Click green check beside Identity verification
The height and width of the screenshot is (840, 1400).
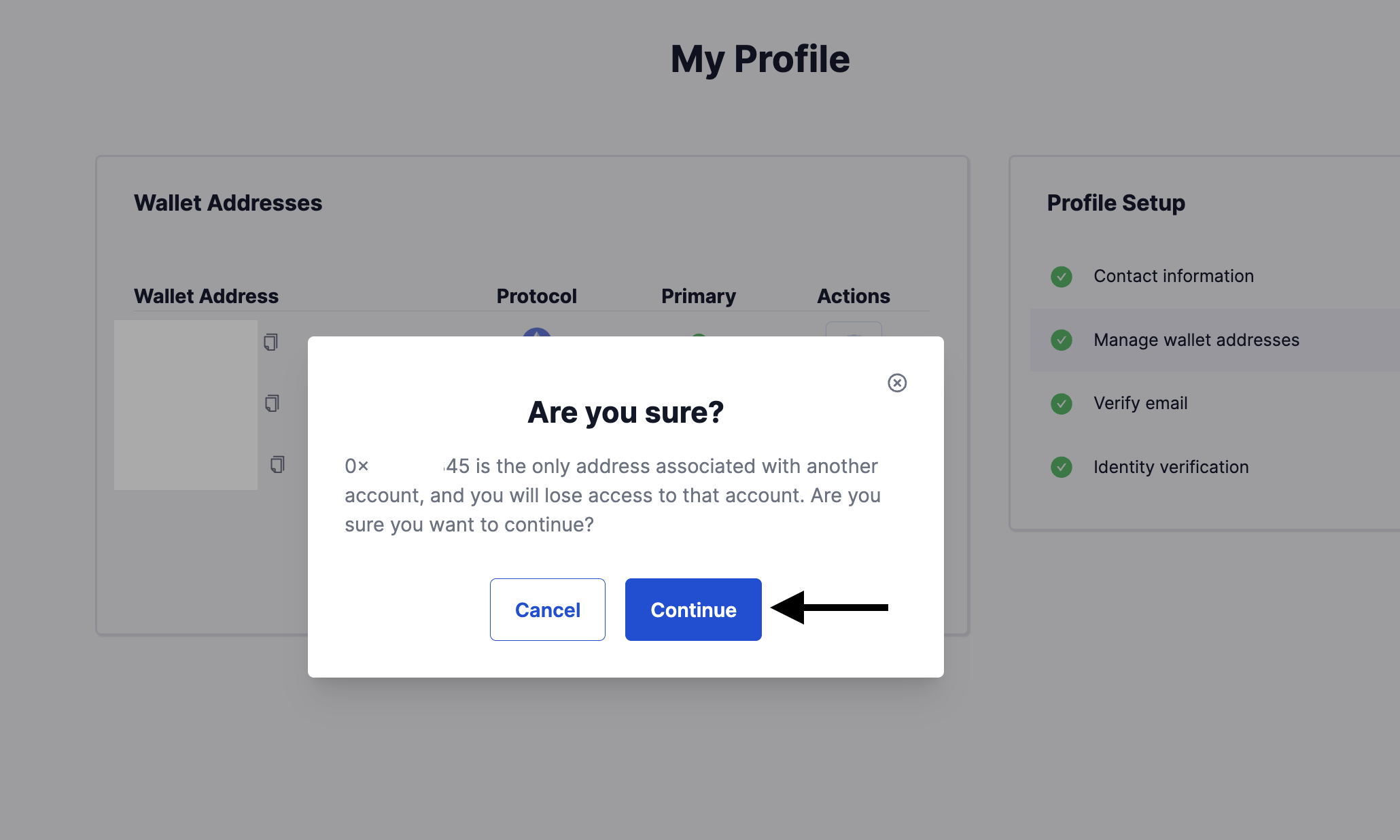pyautogui.click(x=1061, y=467)
